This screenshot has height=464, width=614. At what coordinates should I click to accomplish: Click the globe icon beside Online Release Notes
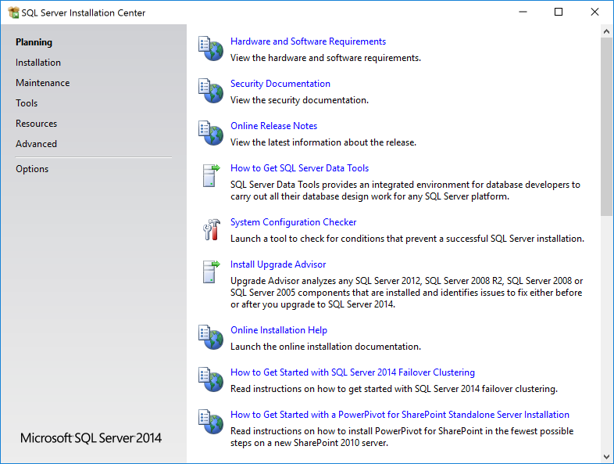[211, 133]
